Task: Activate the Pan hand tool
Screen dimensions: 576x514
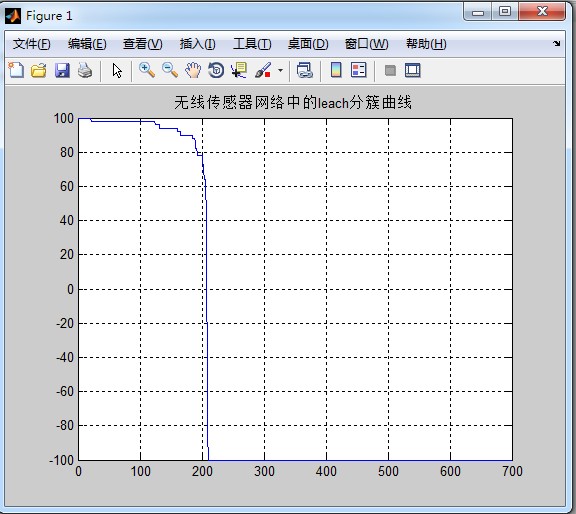Action: [193, 70]
